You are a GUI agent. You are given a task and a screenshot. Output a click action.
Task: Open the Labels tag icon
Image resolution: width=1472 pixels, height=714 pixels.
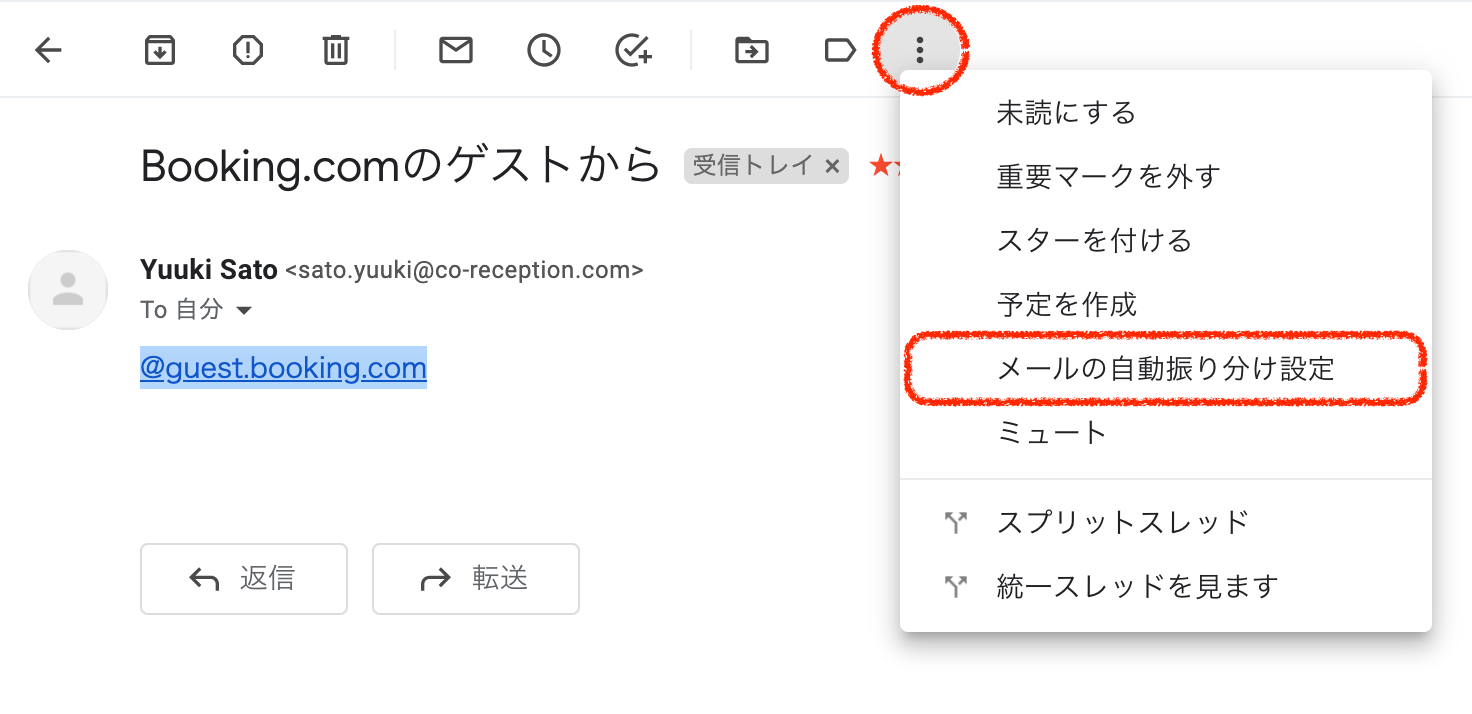click(x=840, y=50)
